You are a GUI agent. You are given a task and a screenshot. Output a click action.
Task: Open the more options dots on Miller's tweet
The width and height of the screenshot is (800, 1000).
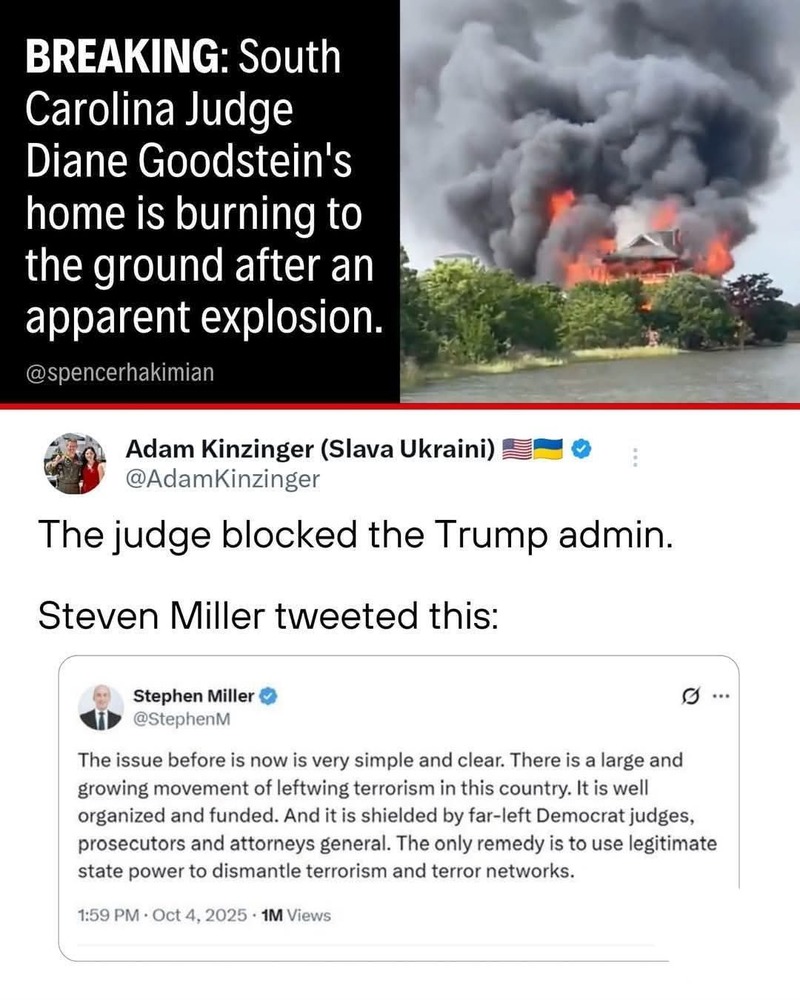720,696
